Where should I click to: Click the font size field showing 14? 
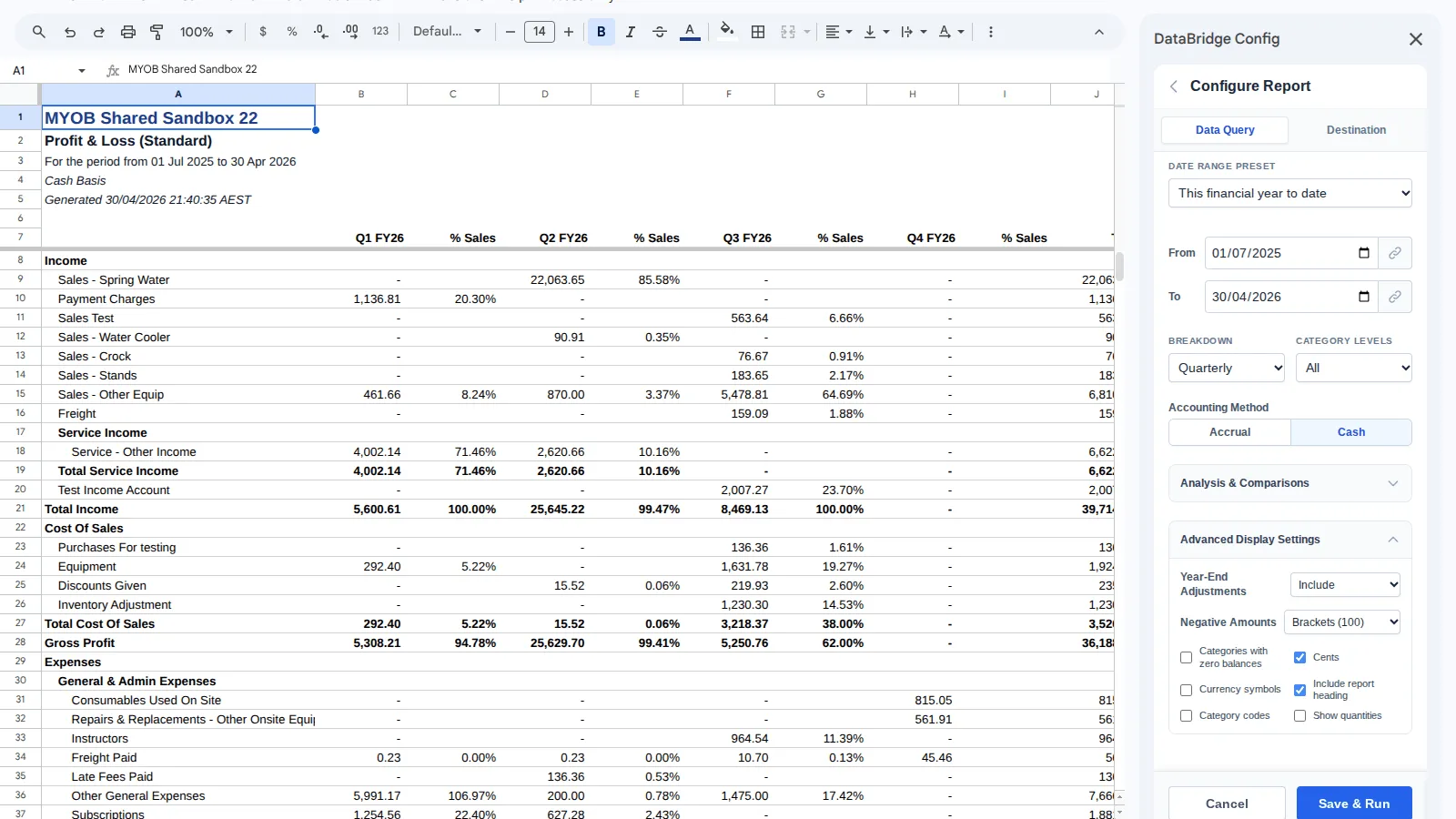[540, 32]
